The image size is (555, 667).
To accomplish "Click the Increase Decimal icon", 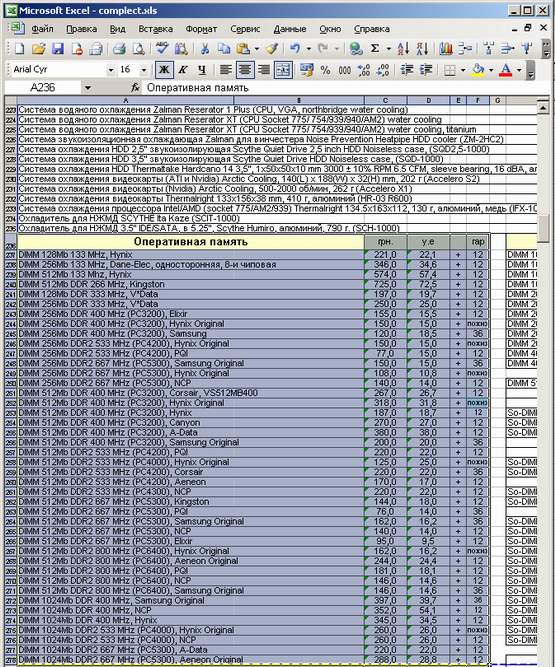I will pyautogui.click(x=364, y=70).
